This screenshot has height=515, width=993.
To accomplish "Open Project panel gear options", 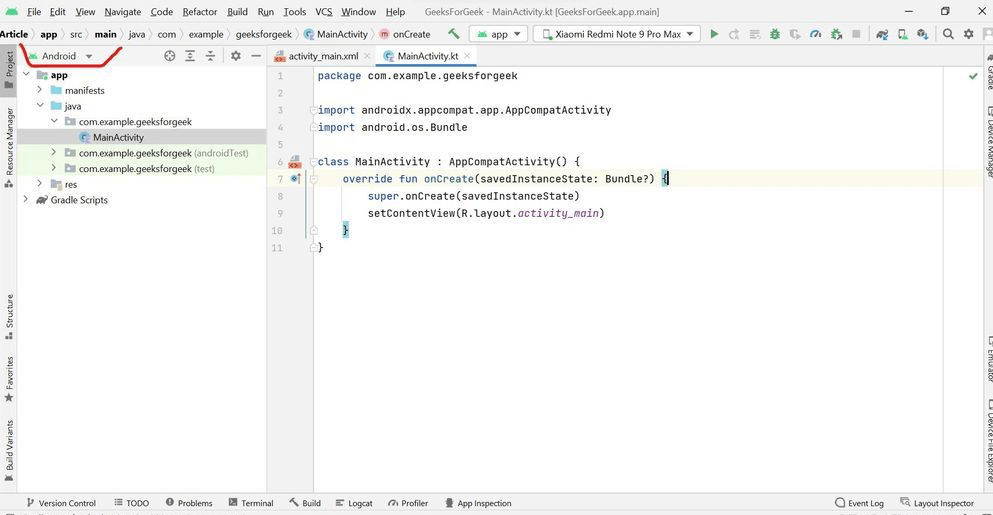I will click(236, 56).
